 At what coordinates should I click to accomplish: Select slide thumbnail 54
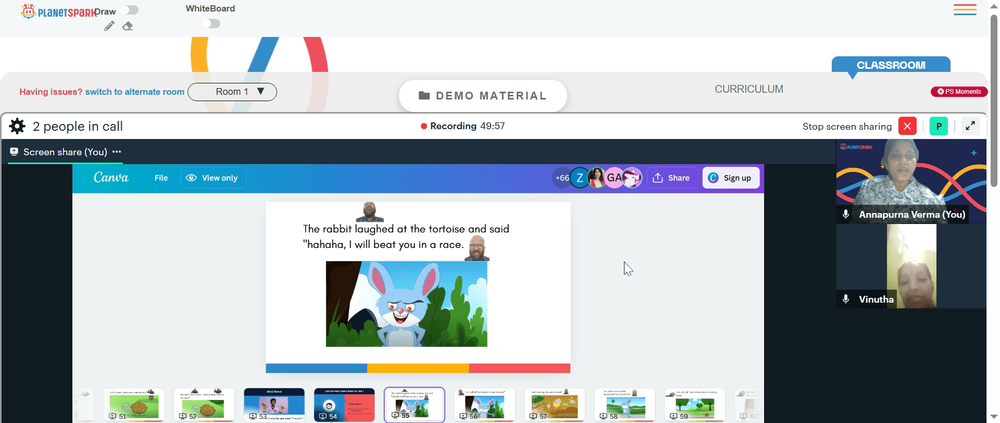(x=344, y=404)
